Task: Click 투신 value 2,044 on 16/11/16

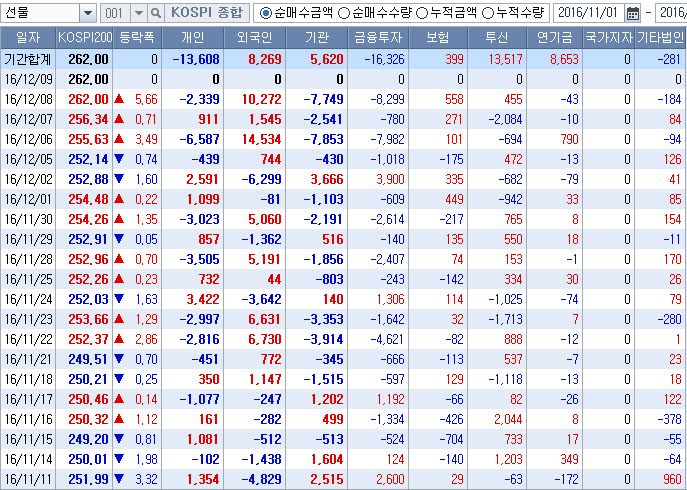Action: (508, 419)
